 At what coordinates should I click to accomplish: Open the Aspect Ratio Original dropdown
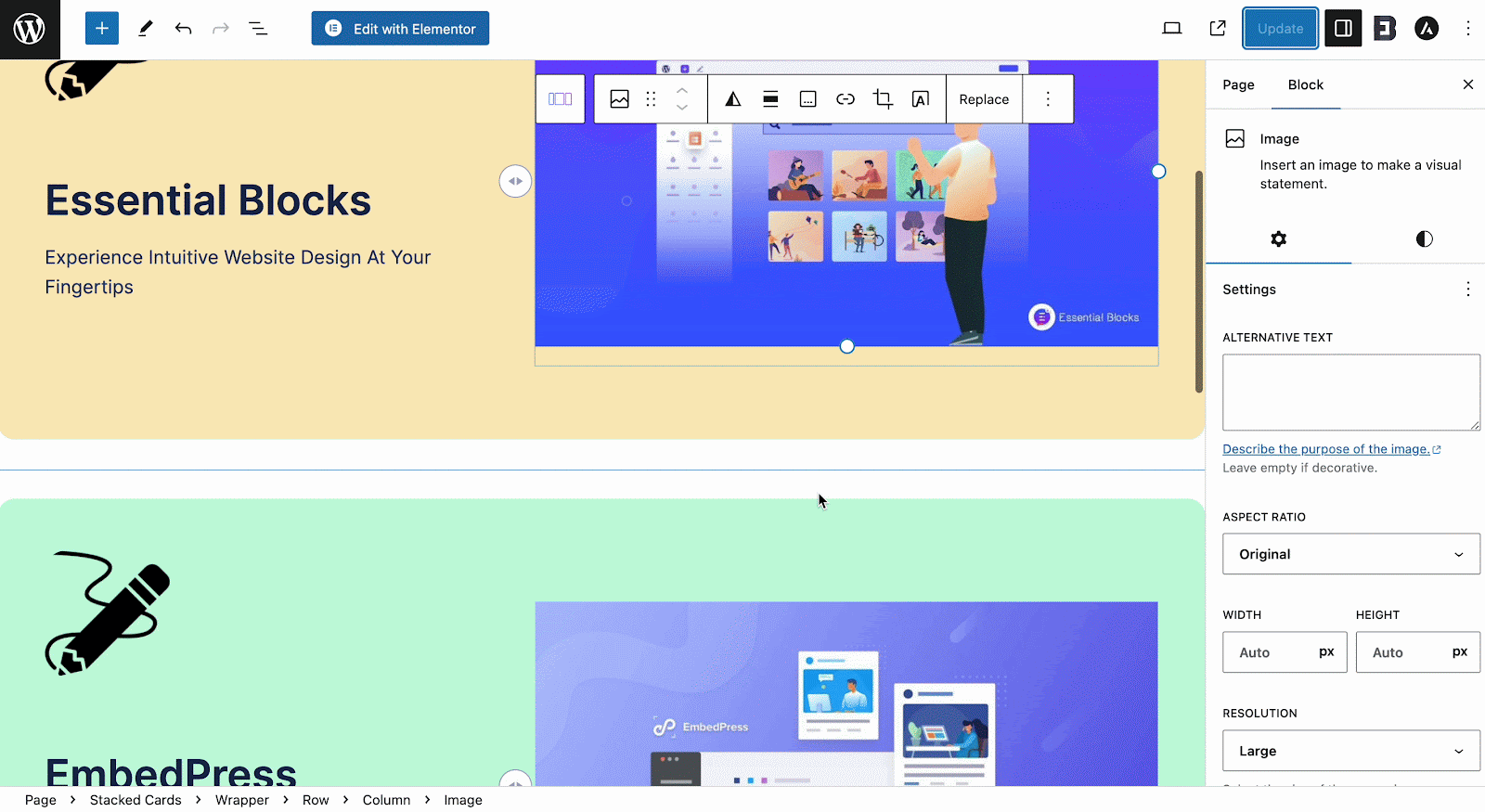pos(1350,554)
